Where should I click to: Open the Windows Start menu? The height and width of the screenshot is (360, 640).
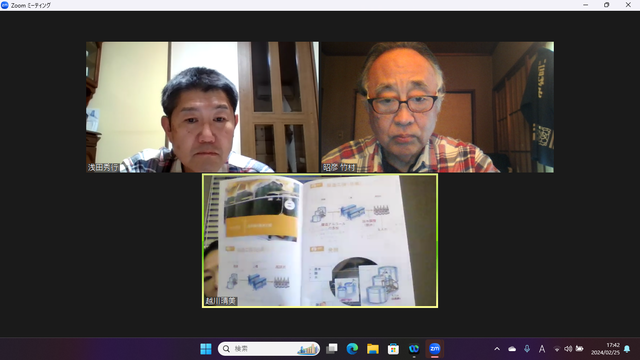[206, 349]
